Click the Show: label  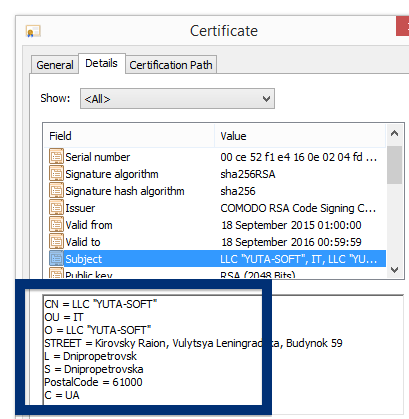pos(55,98)
